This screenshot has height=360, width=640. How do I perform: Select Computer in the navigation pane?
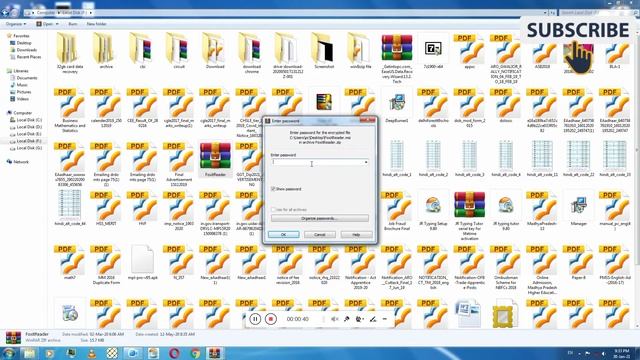pos(22,113)
